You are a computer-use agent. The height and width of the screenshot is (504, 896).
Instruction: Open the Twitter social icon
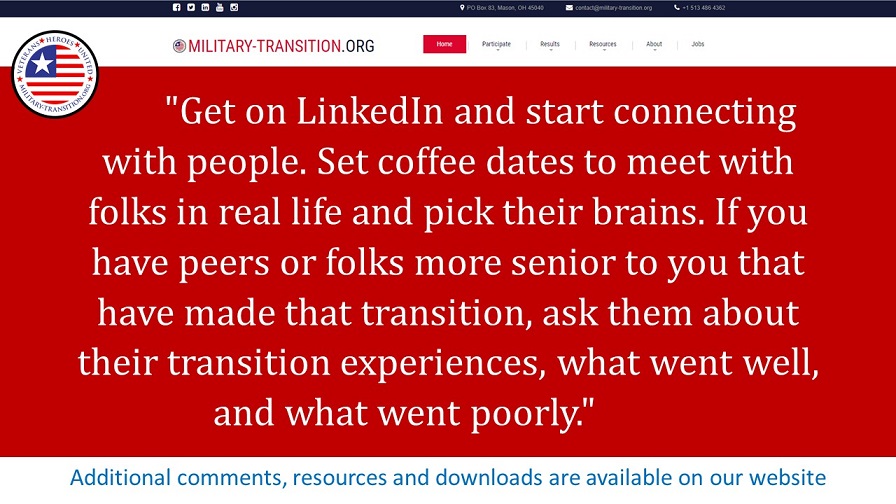[x=191, y=8]
